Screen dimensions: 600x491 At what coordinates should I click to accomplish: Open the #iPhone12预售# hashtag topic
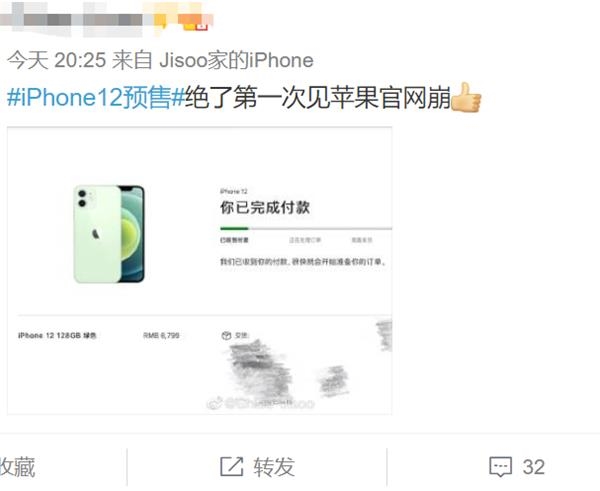pyautogui.click(x=96, y=98)
